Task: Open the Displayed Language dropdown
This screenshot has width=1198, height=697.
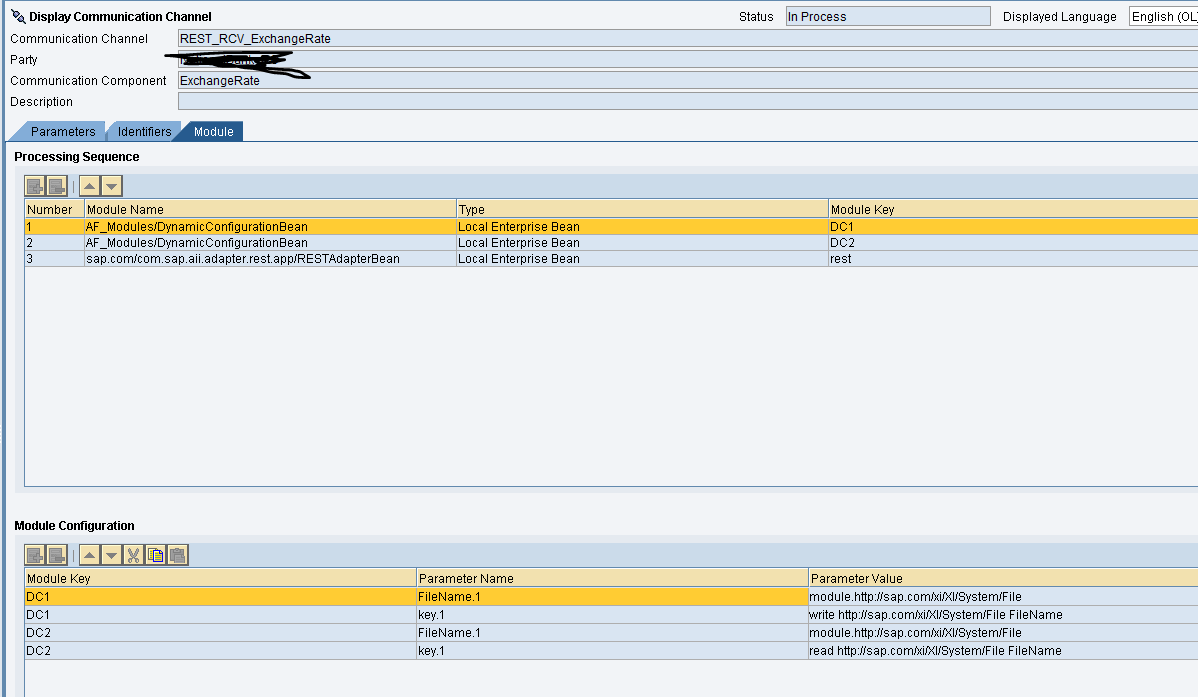Action: [x=1163, y=16]
